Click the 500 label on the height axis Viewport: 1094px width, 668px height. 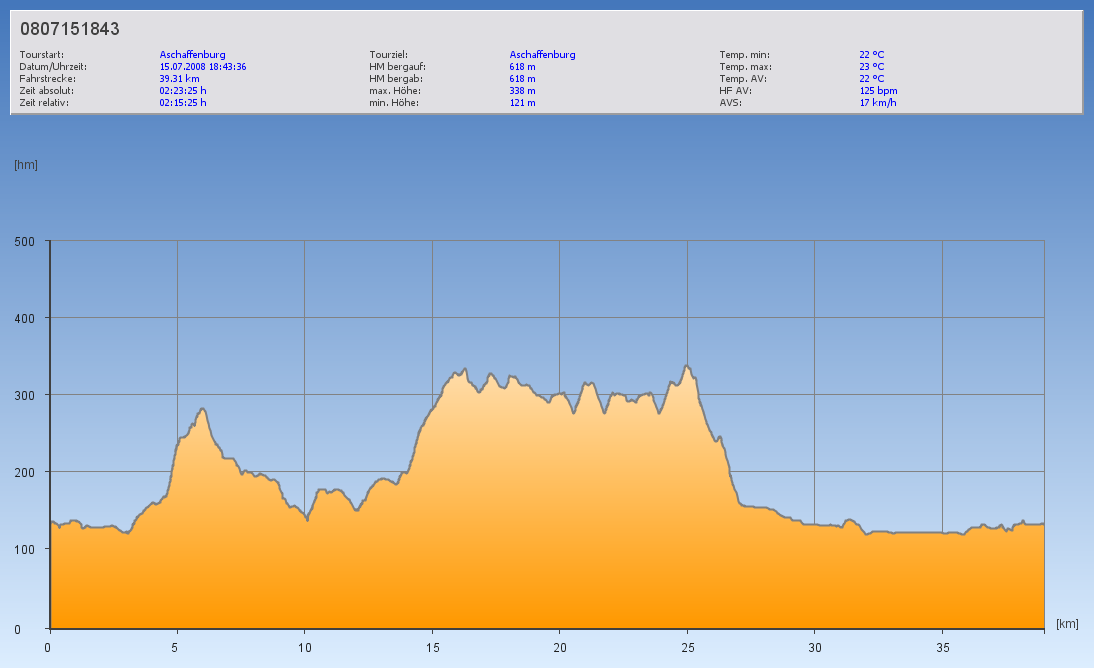[x=24, y=241]
